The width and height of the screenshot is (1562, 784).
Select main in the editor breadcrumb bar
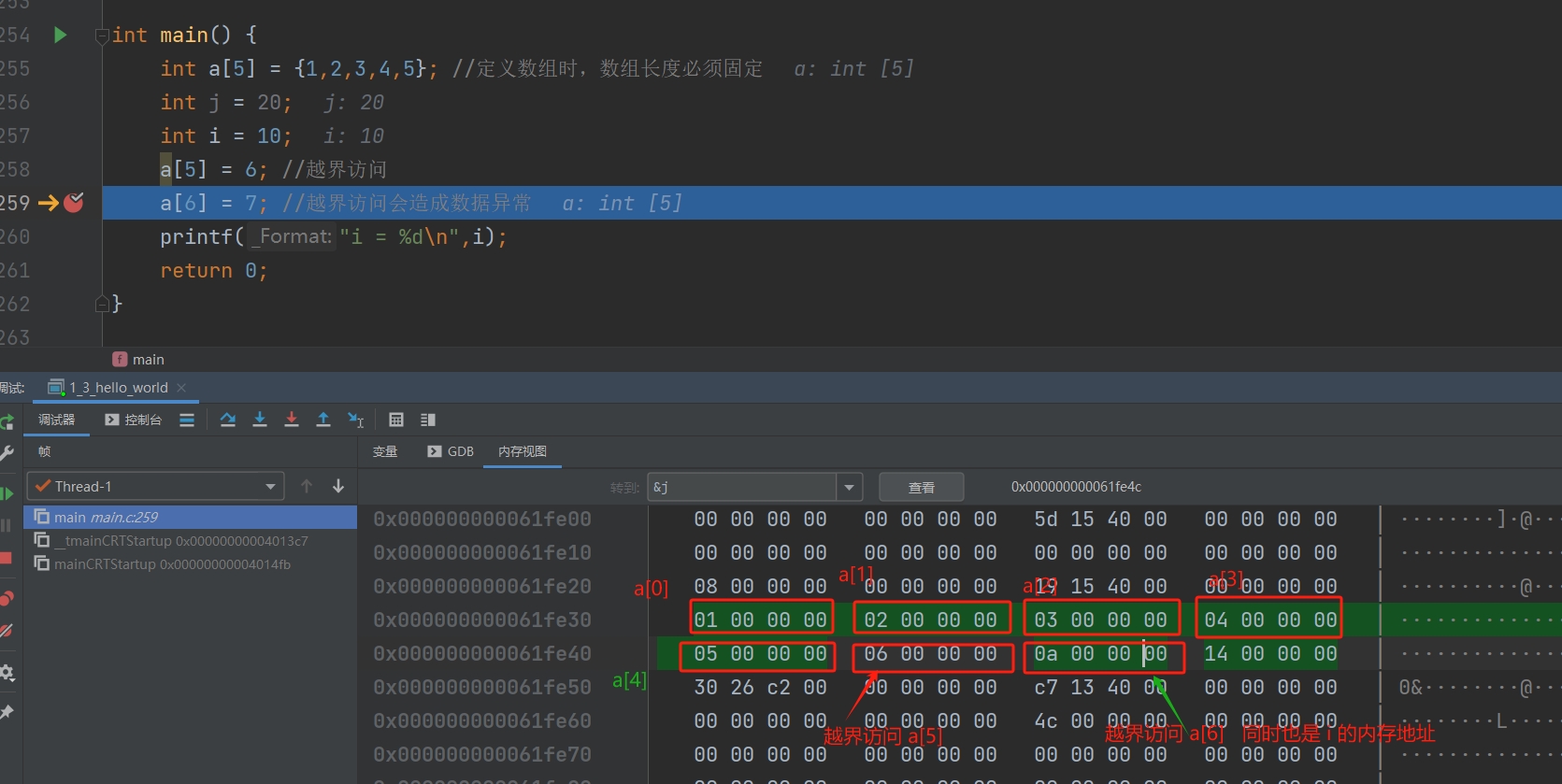point(138,360)
